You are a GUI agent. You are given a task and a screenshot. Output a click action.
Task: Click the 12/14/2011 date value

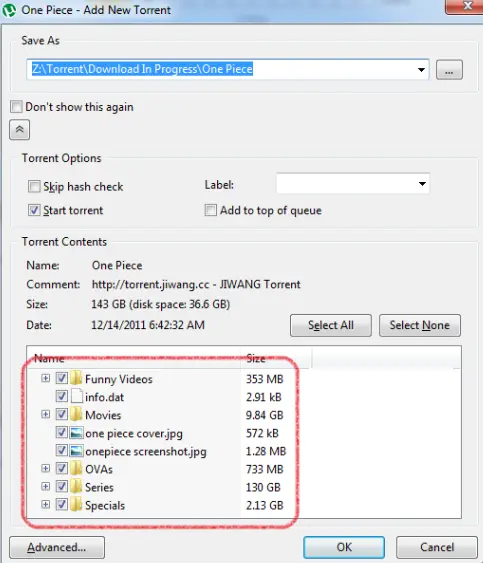point(148,325)
